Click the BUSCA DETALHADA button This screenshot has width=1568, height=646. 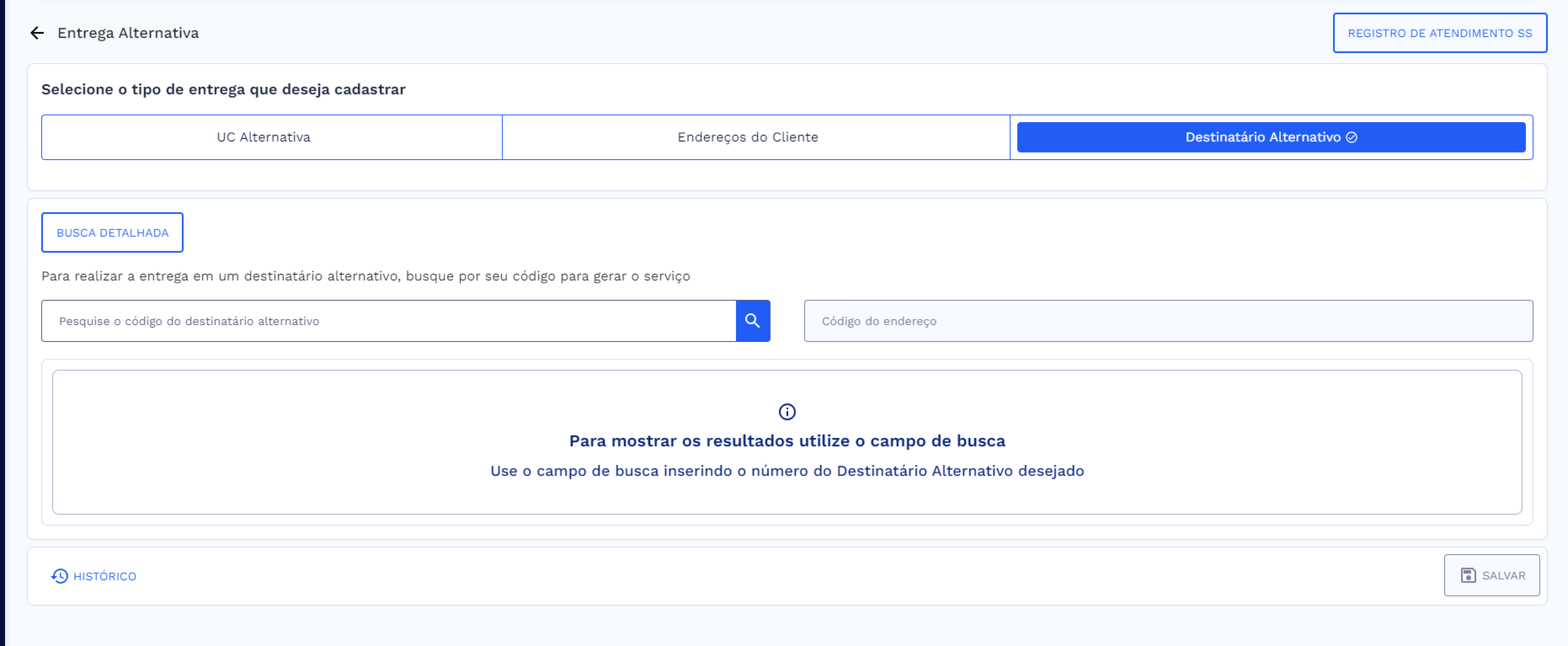[112, 232]
